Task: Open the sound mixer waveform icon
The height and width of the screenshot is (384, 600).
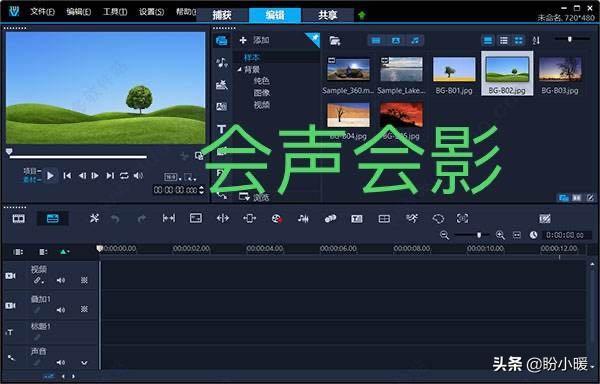Action: (x=303, y=219)
